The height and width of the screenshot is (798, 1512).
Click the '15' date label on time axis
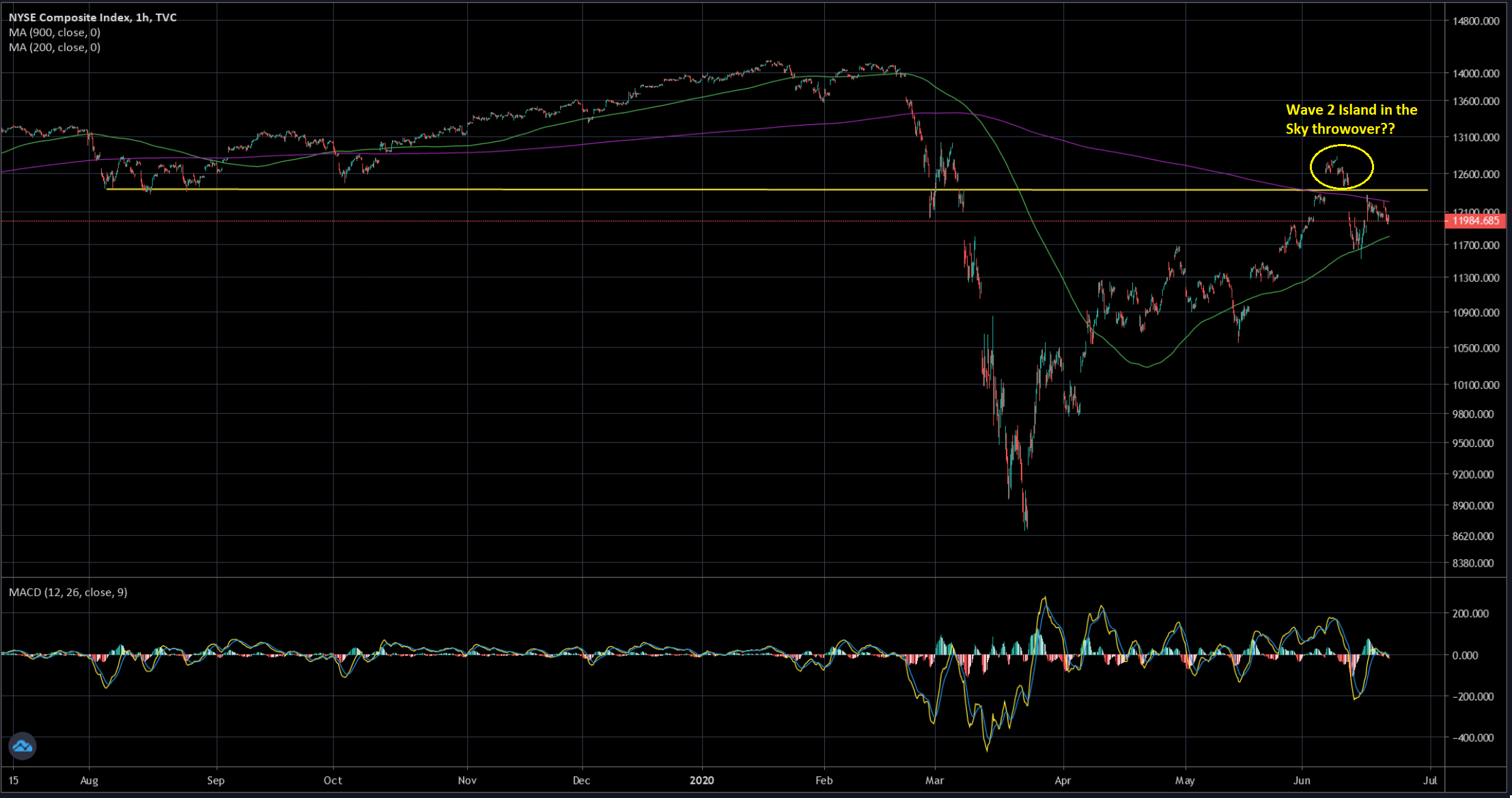click(x=13, y=780)
